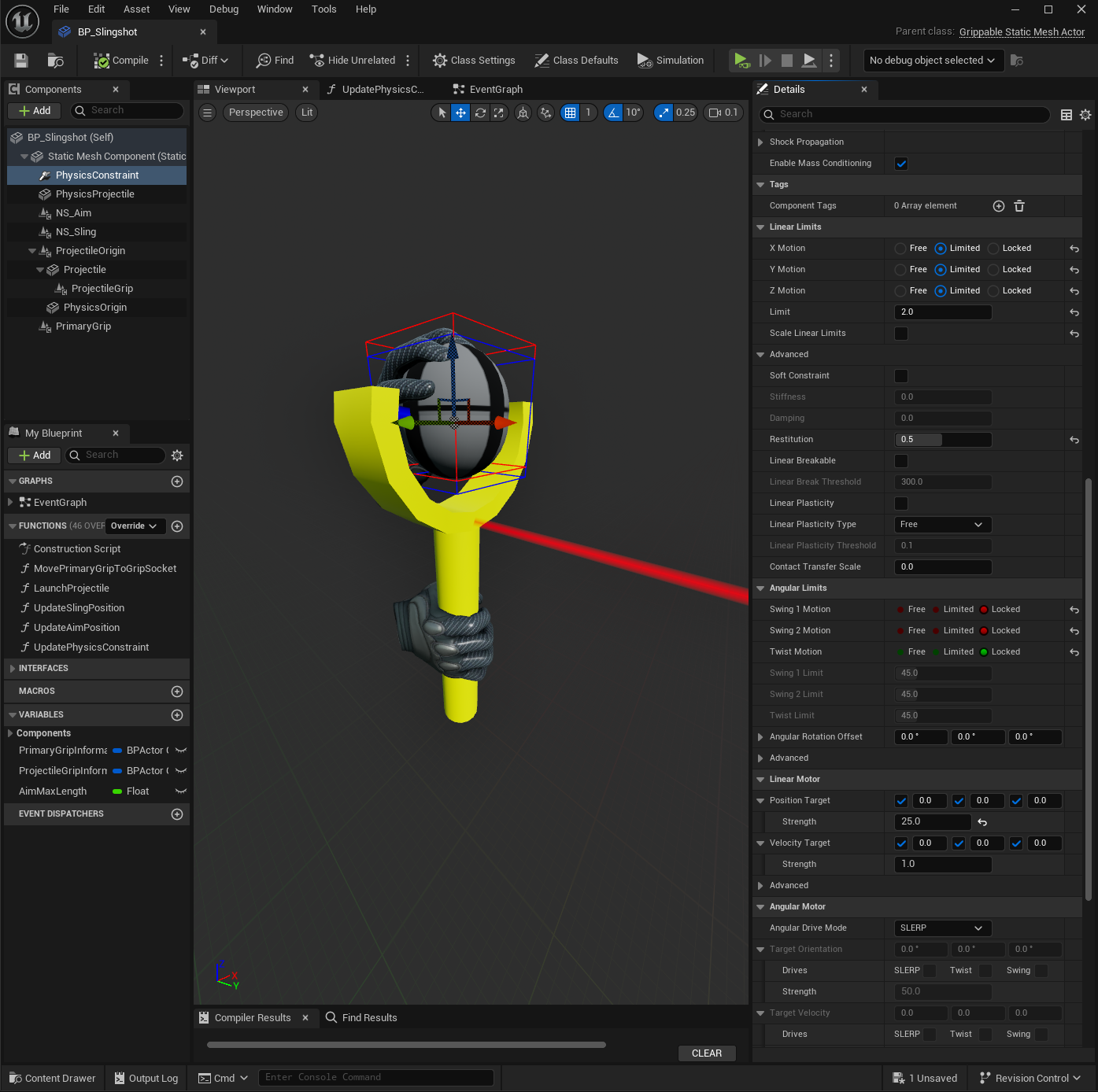
Task: Disable the Enable Mass Conditioning checkbox
Action: (x=901, y=164)
